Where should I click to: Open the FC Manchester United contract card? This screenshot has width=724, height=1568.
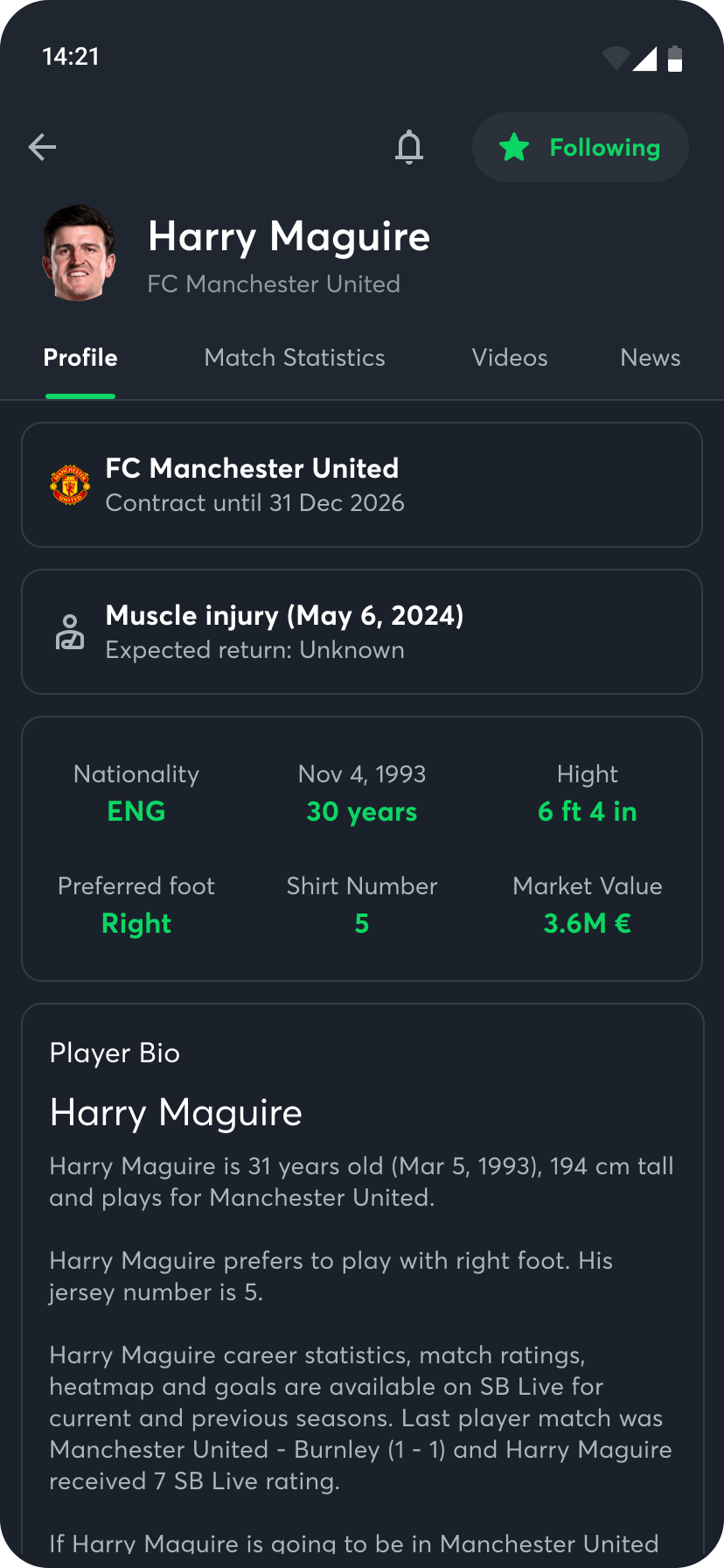pyautogui.click(x=362, y=485)
